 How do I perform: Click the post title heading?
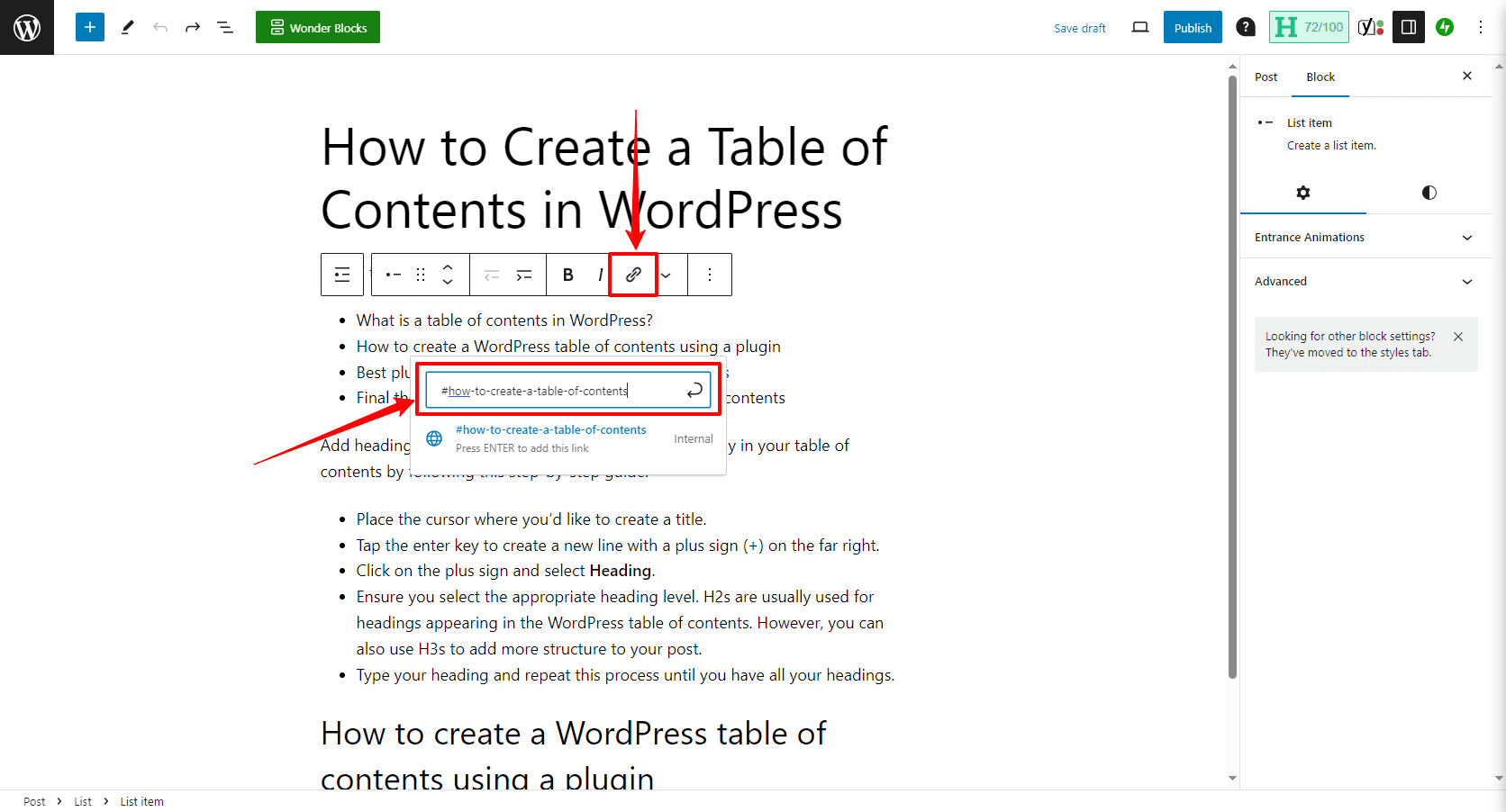604,178
